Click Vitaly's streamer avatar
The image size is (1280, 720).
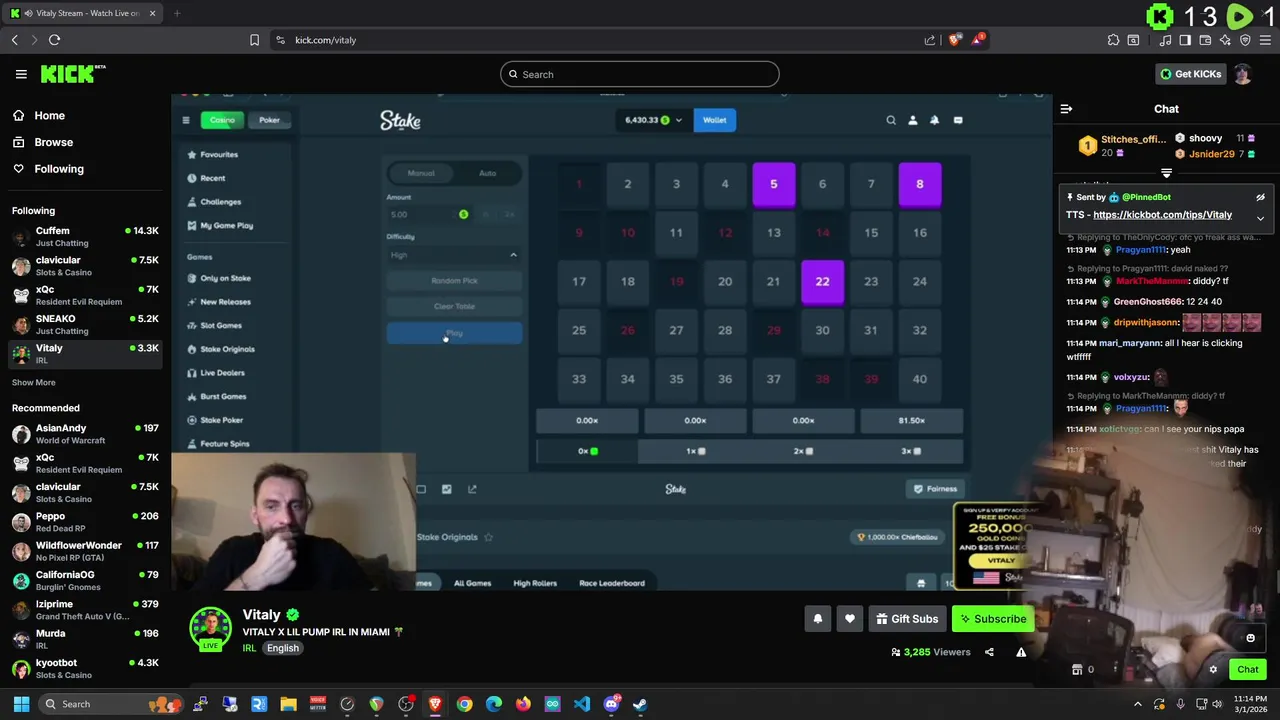211,628
